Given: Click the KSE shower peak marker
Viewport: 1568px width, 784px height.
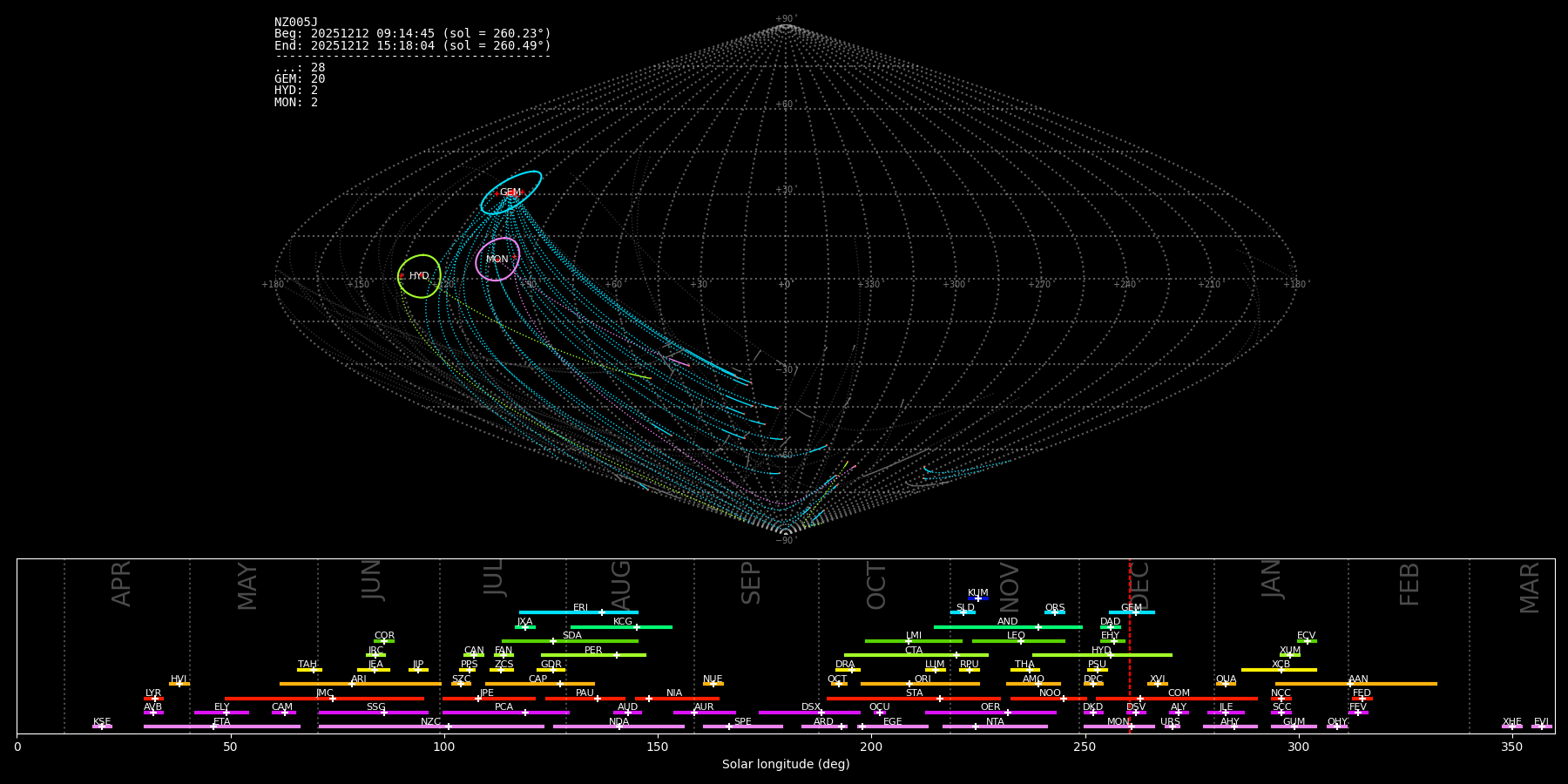Looking at the screenshot, I should point(102,727).
